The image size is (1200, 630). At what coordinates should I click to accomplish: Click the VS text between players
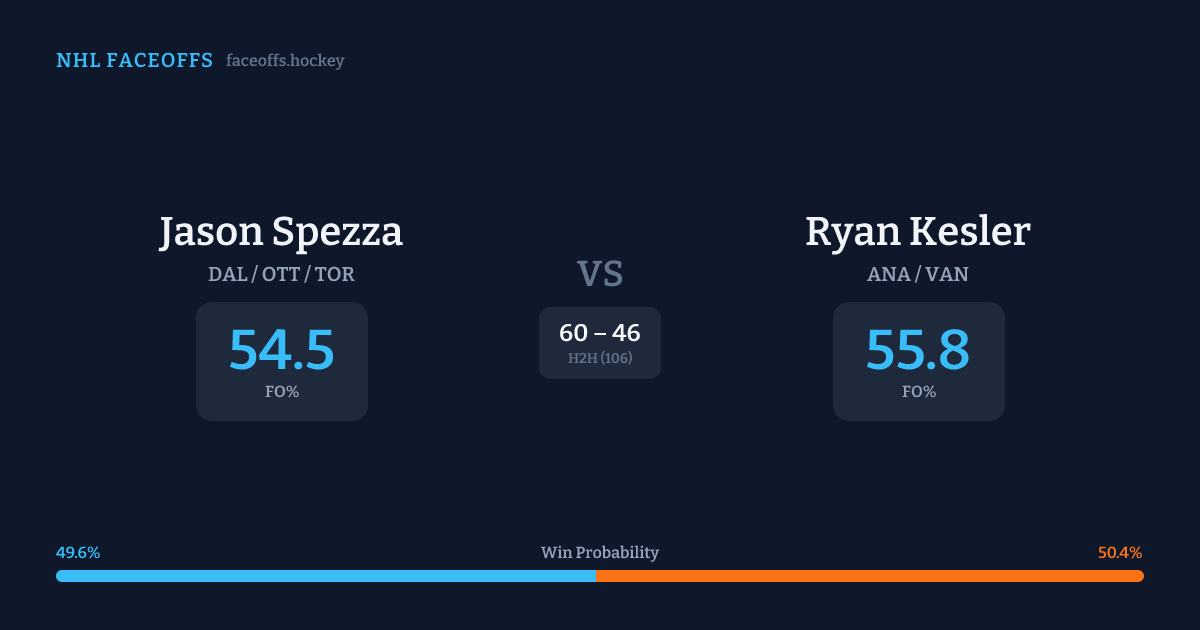pyautogui.click(x=600, y=274)
